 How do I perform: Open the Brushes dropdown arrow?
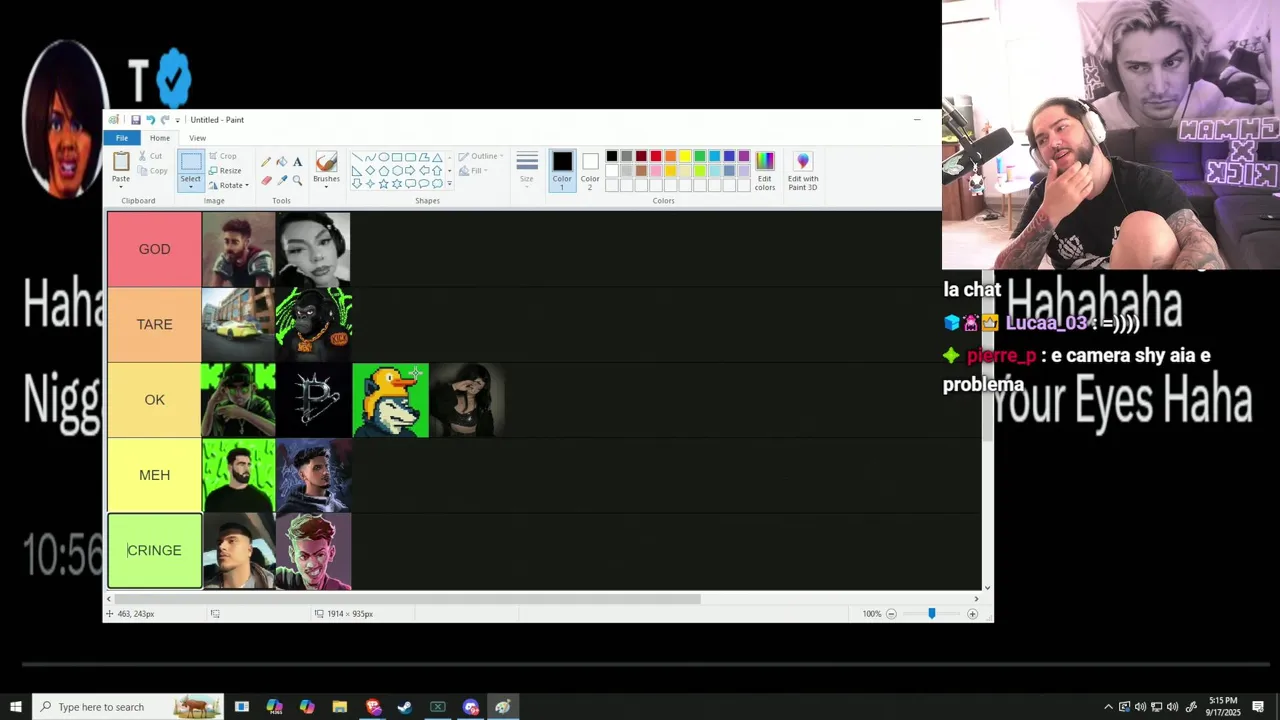pyautogui.click(x=326, y=187)
